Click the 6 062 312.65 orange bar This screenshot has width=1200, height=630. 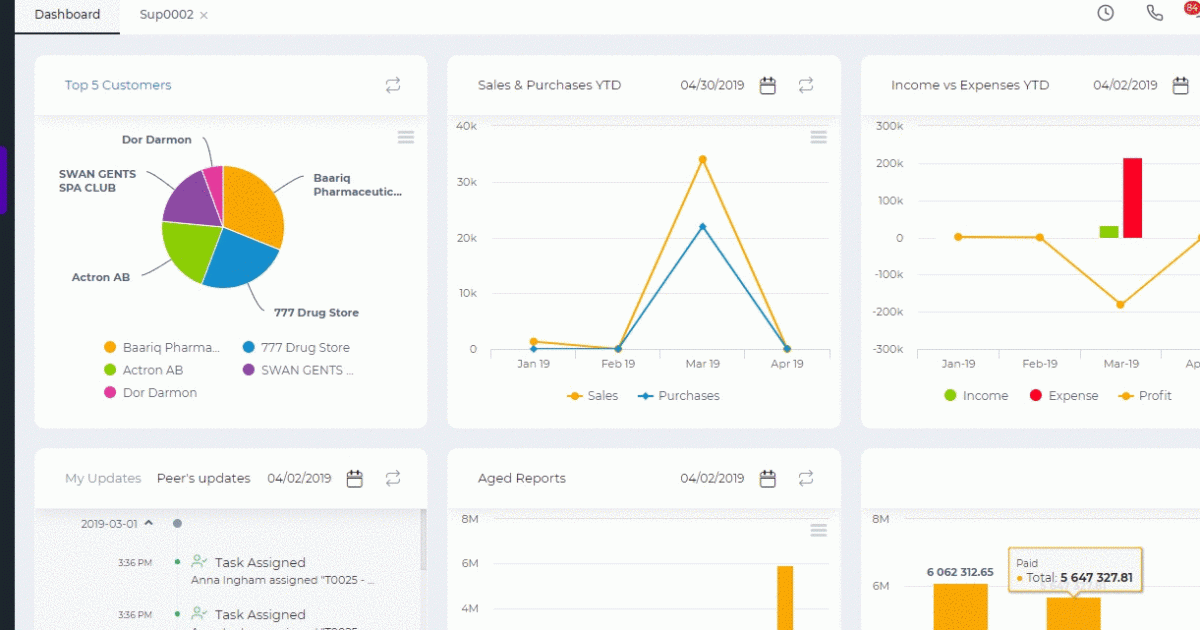point(961,607)
